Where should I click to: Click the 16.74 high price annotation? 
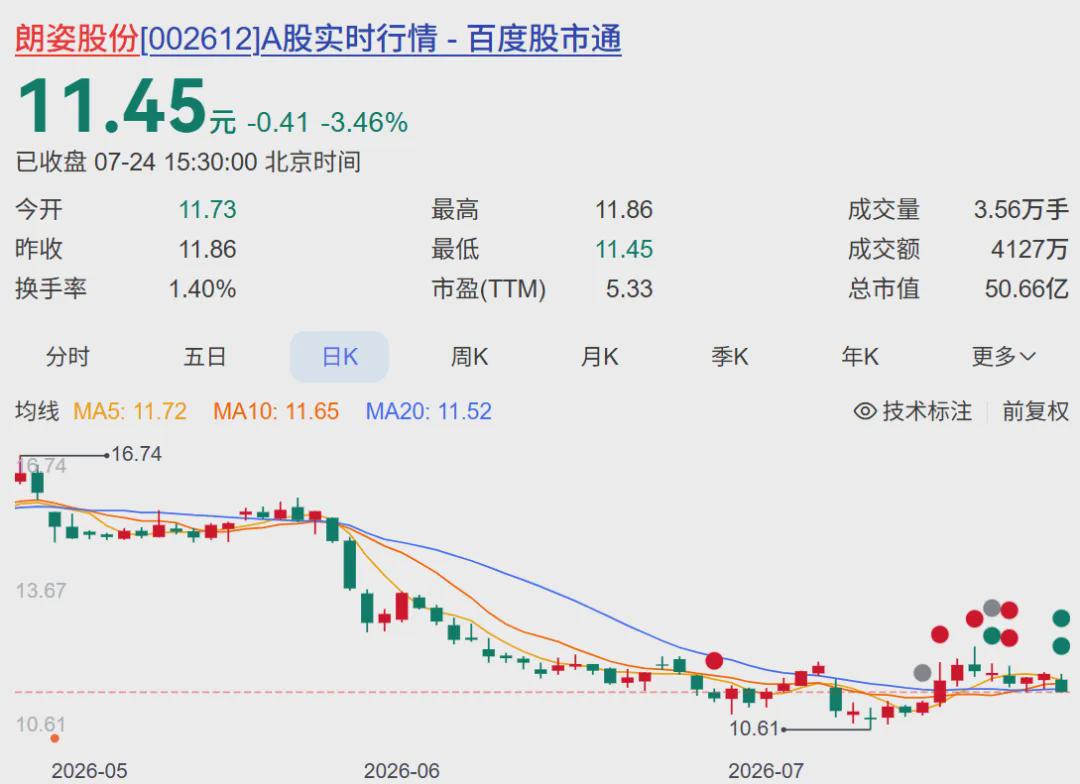(x=136, y=454)
